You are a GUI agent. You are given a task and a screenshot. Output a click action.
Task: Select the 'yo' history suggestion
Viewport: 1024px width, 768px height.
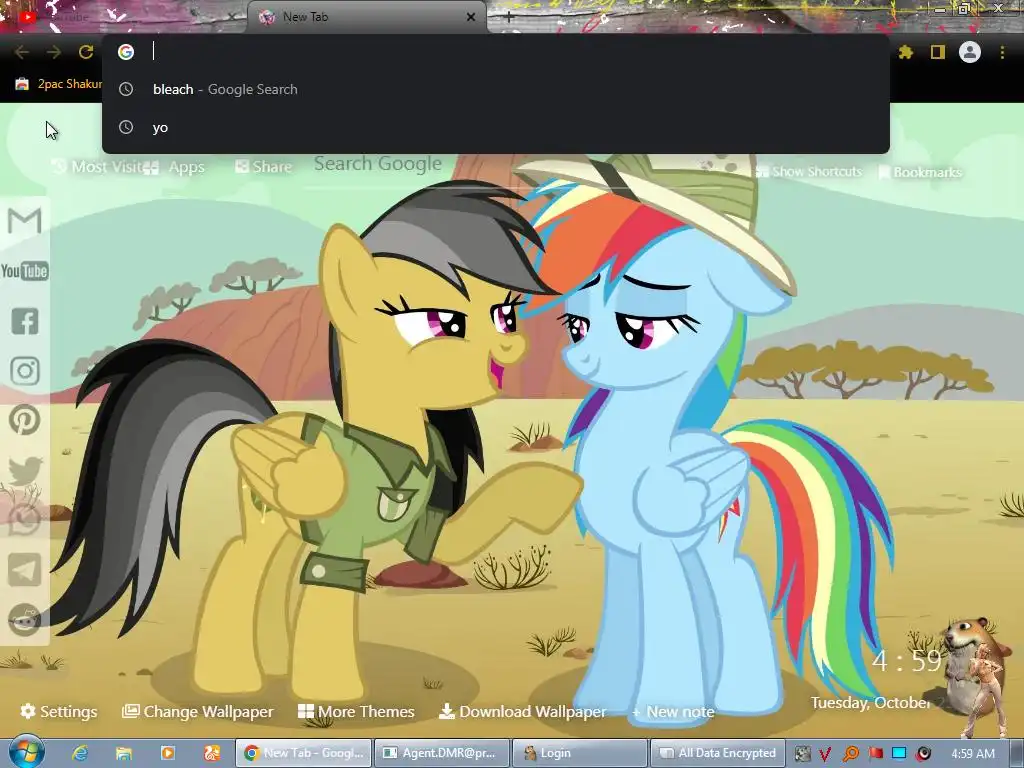click(x=495, y=127)
